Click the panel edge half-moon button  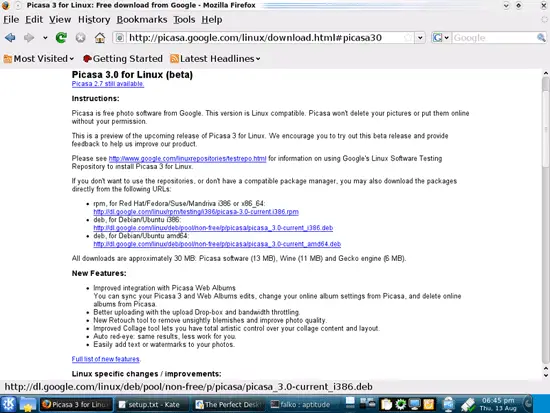528,404
